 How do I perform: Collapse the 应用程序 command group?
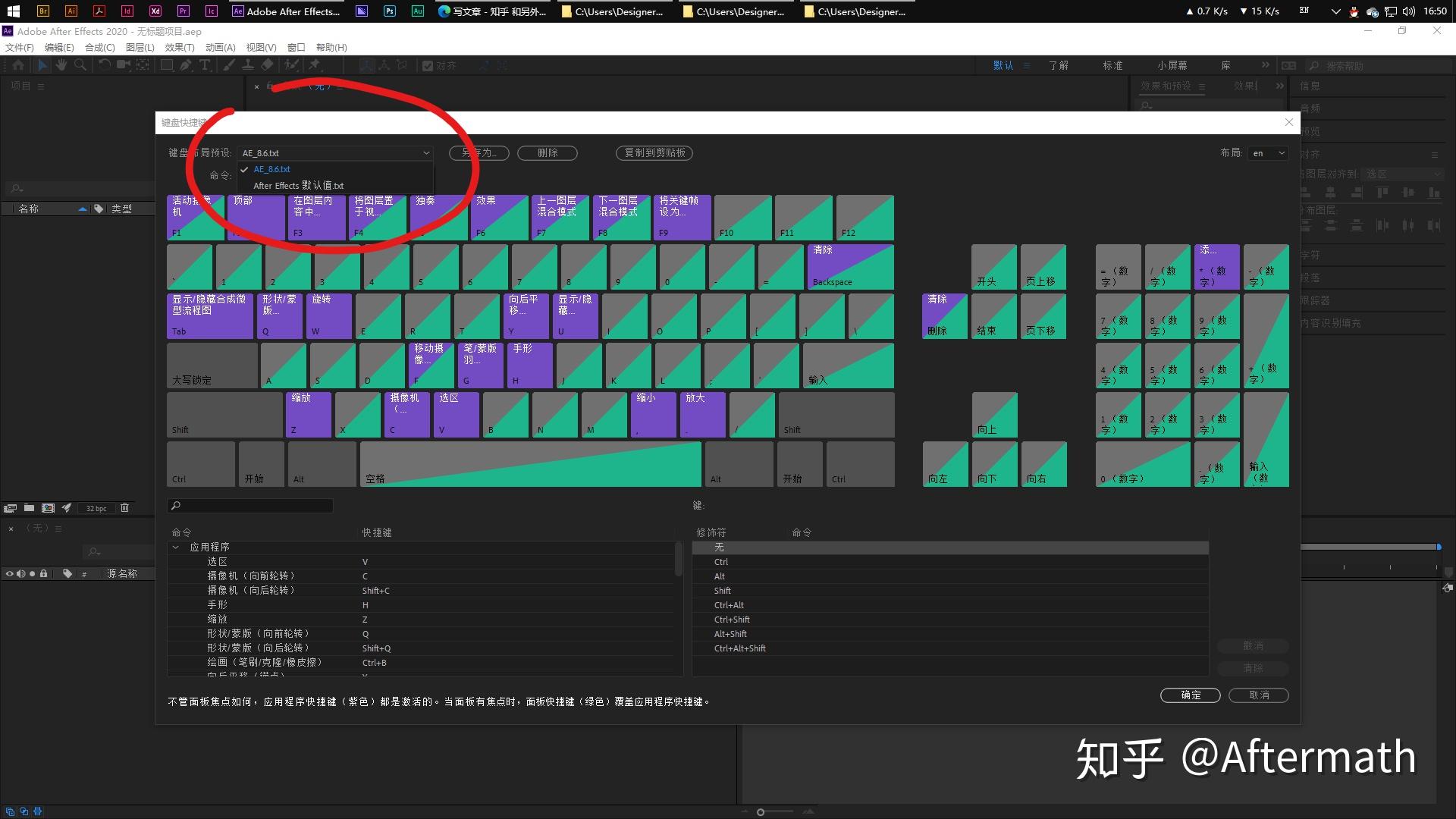(175, 547)
